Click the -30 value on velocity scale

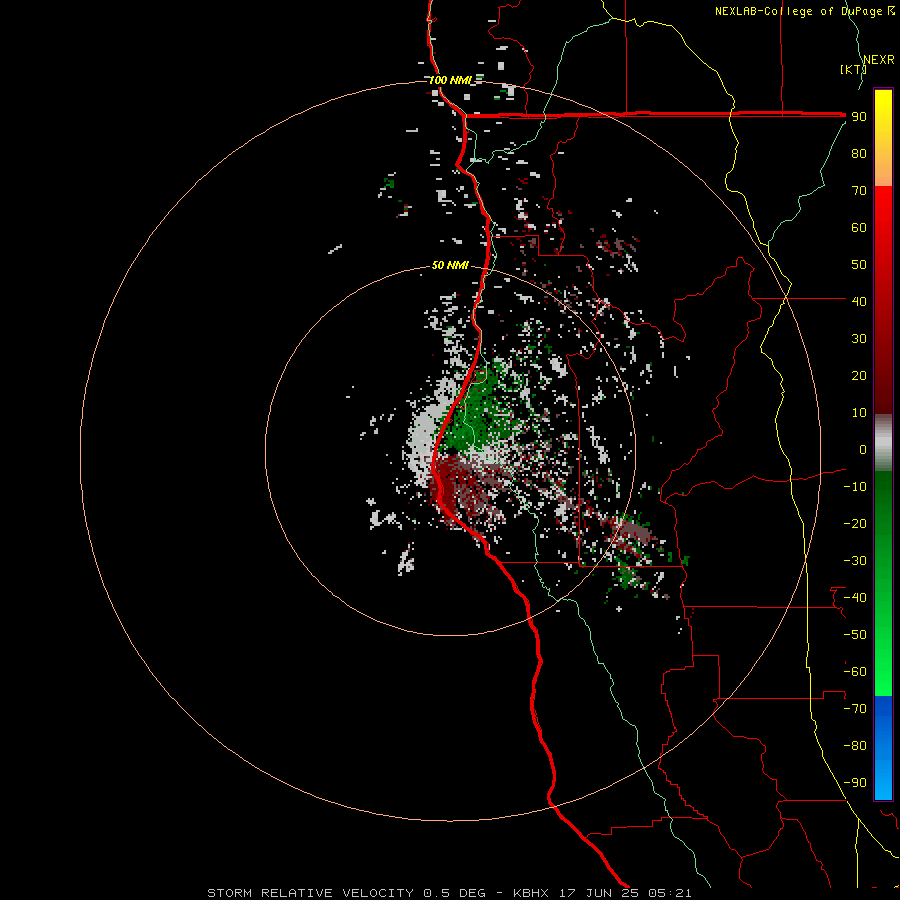[x=855, y=561]
